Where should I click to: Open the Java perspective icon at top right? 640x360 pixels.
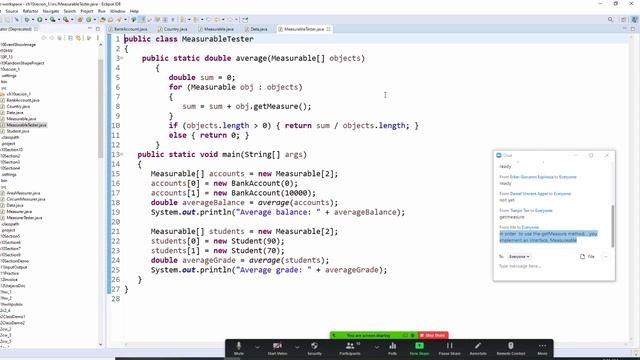(x=635, y=20)
